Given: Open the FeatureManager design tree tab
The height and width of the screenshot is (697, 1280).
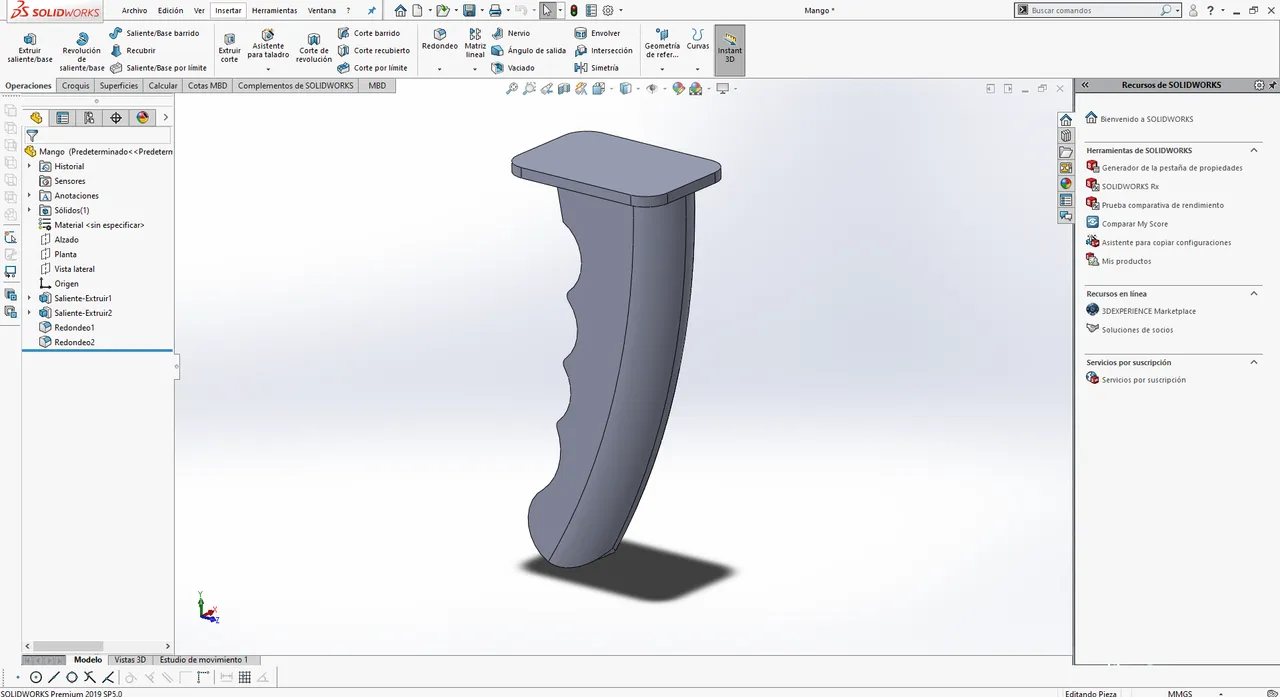Looking at the screenshot, I should pos(37,117).
